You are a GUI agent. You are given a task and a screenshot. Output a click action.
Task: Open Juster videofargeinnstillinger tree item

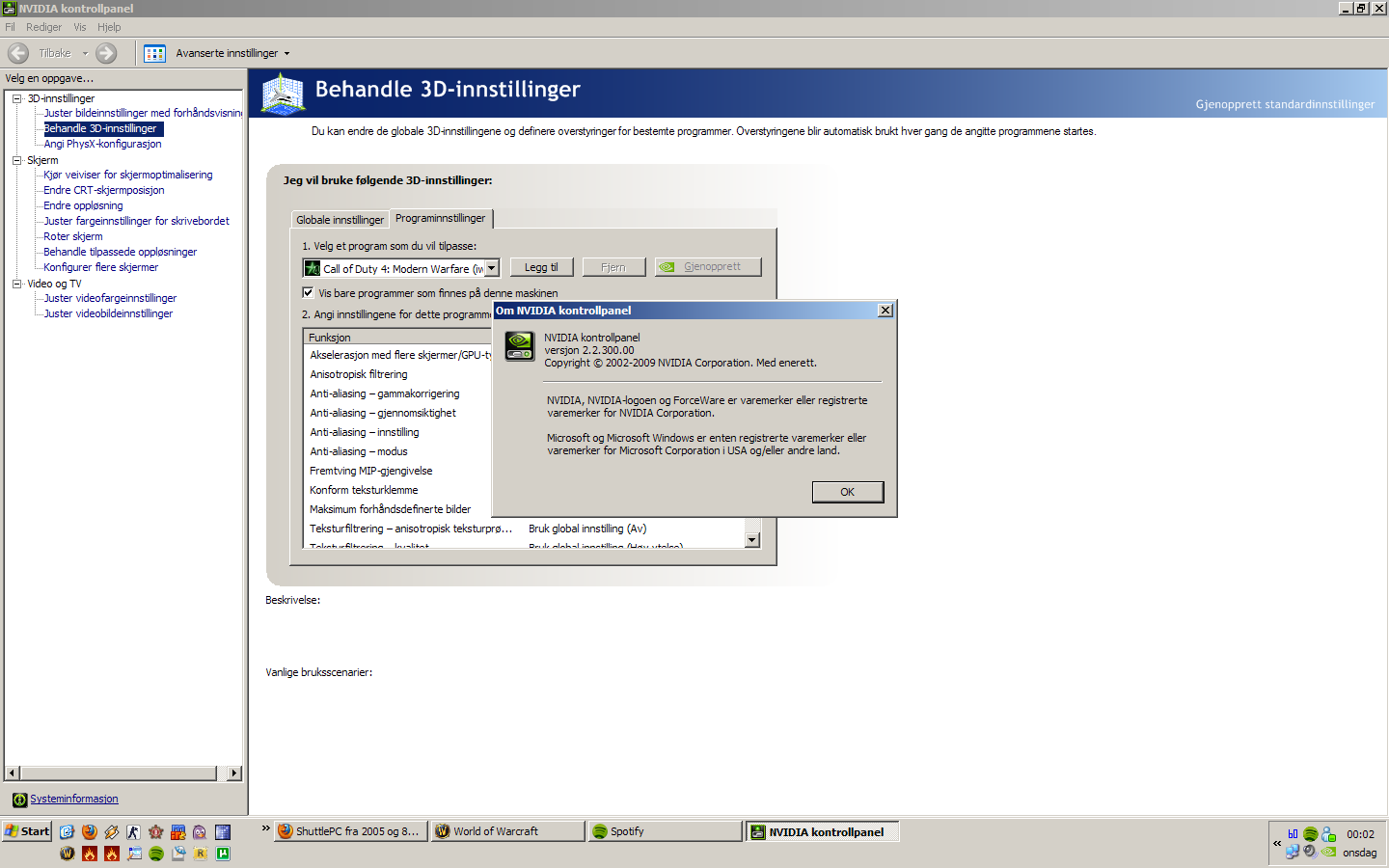(x=110, y=298)
